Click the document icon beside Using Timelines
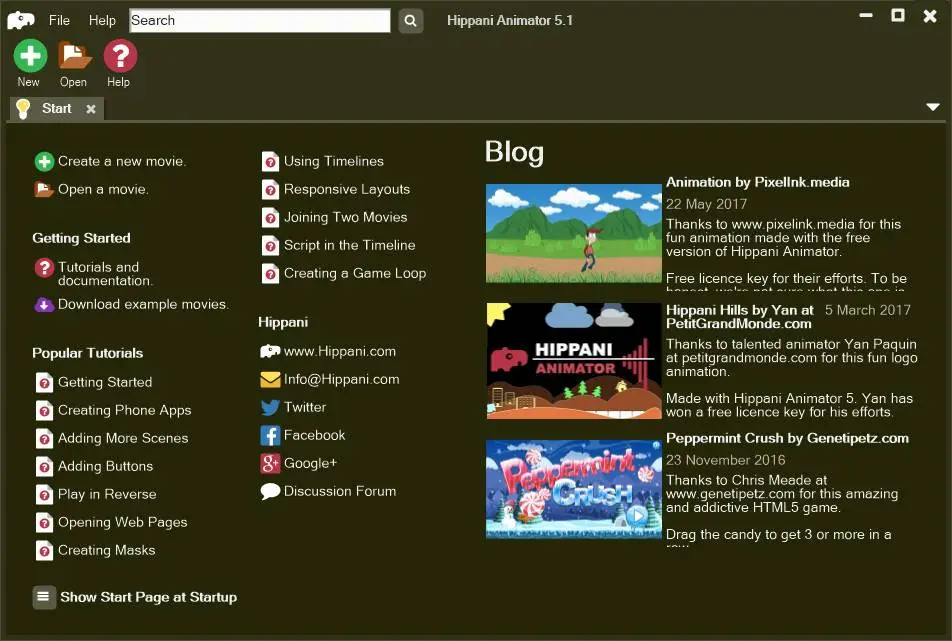Image resolution: width=952 pixels, height=641 pixels. [270, 161]
